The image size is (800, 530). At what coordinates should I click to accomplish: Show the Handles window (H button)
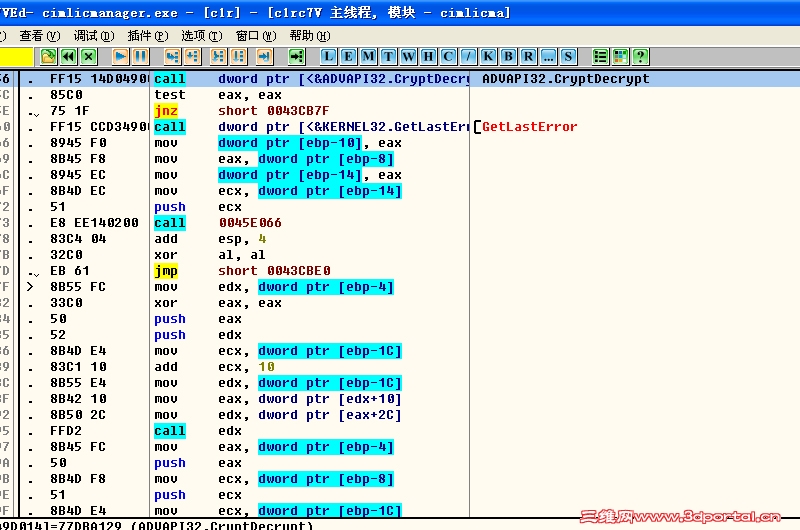point(428,56)
